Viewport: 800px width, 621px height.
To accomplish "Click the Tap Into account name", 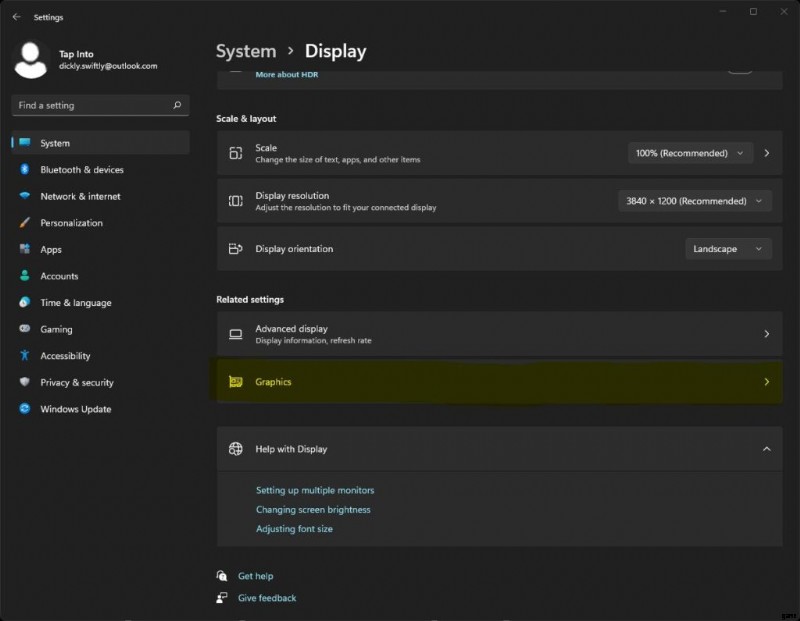I will point(76,54).
